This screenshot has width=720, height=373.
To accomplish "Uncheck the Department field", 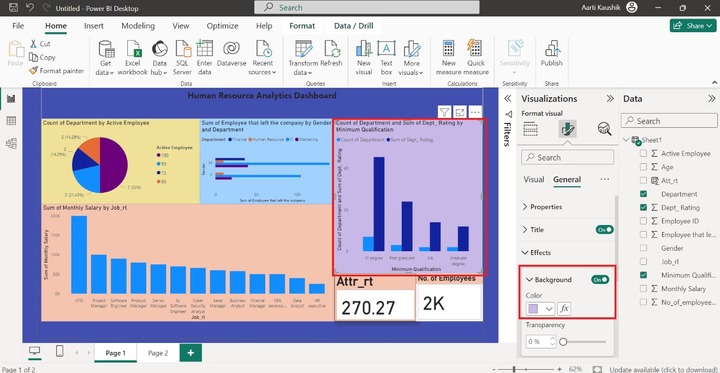I will tap(643, 194).
